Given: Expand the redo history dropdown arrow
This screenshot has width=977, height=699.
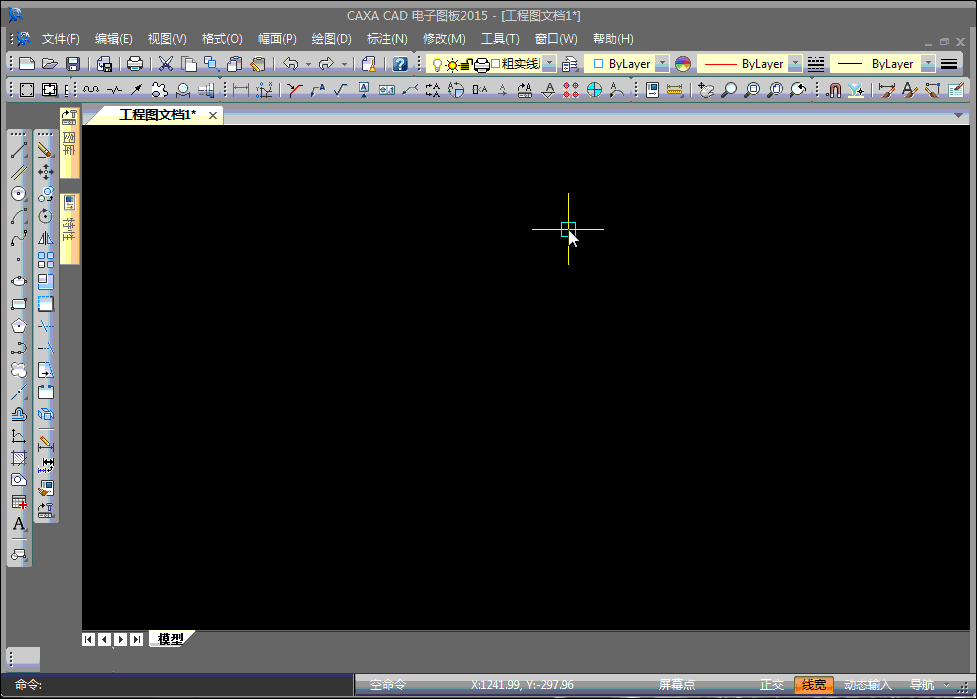Looking at the screenshot, I should coord(344,64).
